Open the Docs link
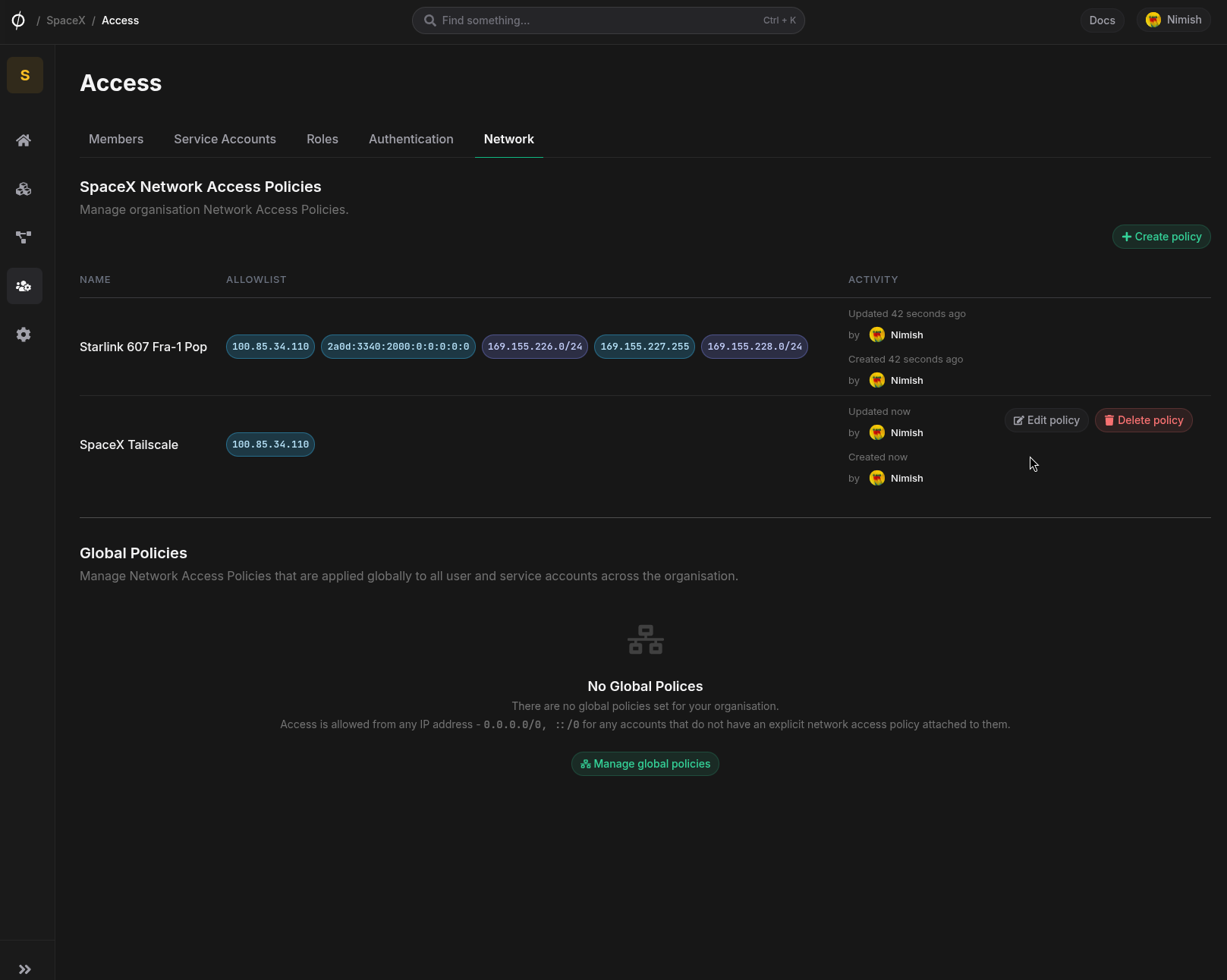This screenshot has width=1227, height=980. coord(1102,20)
